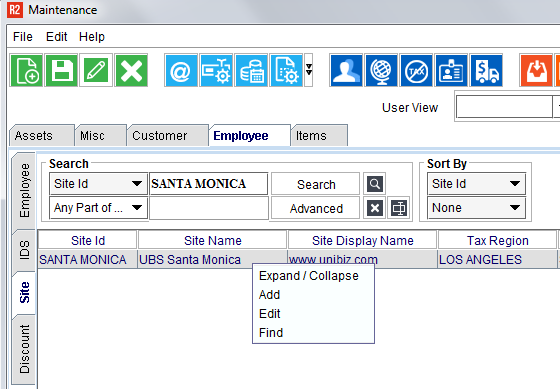Click the green Edit pencil icon

click(x=96, y=70)
